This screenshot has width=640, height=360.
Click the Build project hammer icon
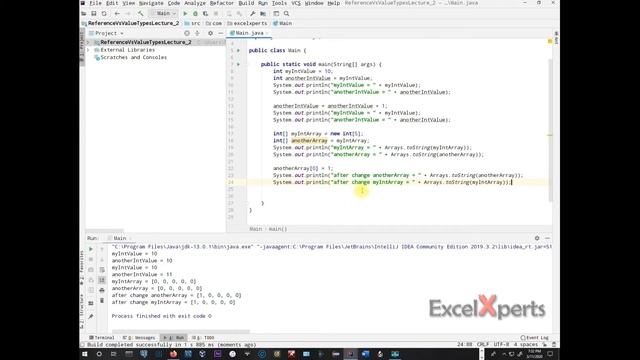coord(141,13)
